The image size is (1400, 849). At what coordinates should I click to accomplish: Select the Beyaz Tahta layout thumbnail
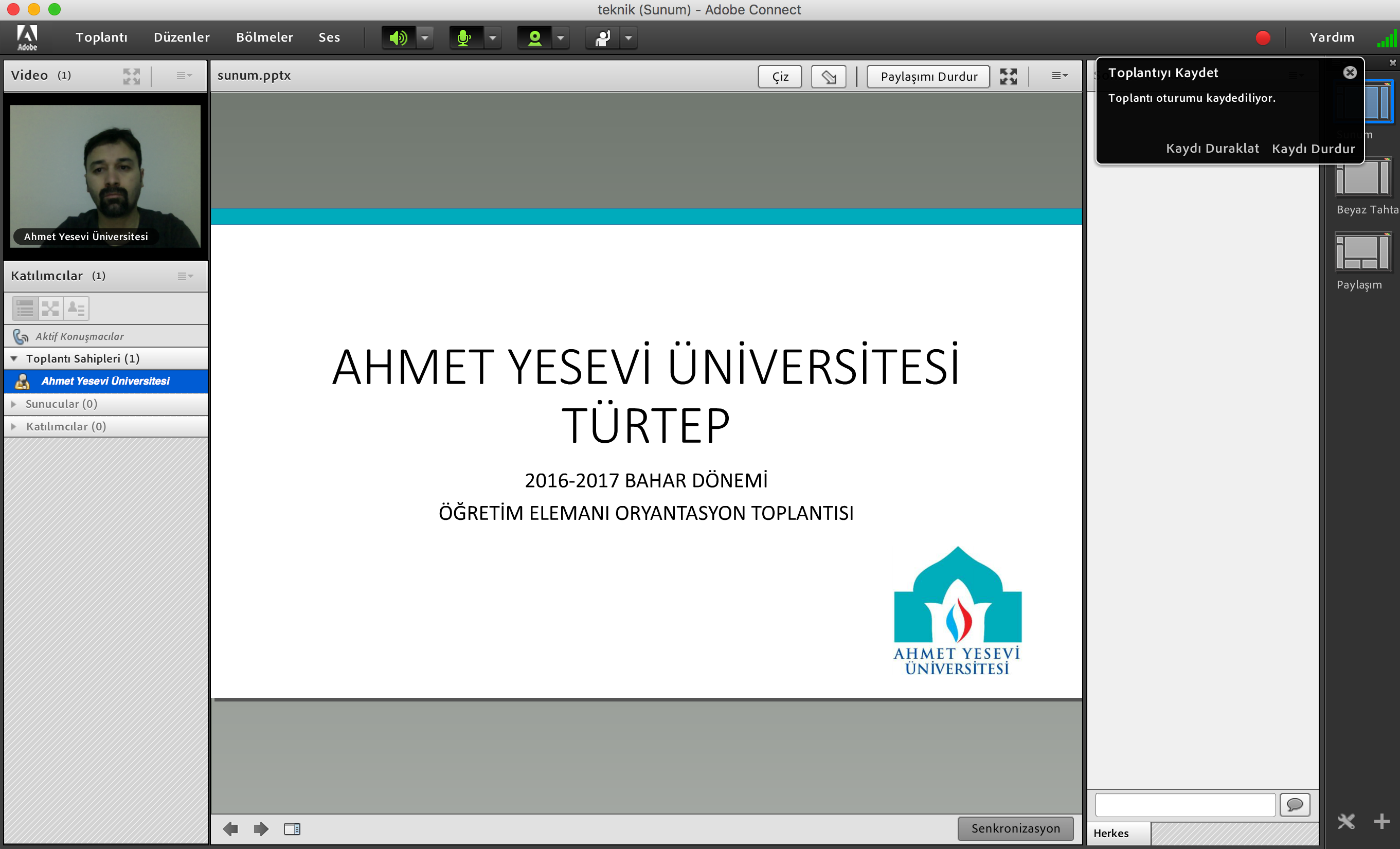tap(1363, 178)
